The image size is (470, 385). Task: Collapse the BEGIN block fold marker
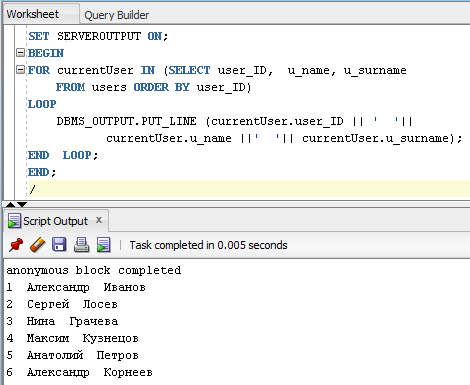pyautogui.click(x=20, y=53)
